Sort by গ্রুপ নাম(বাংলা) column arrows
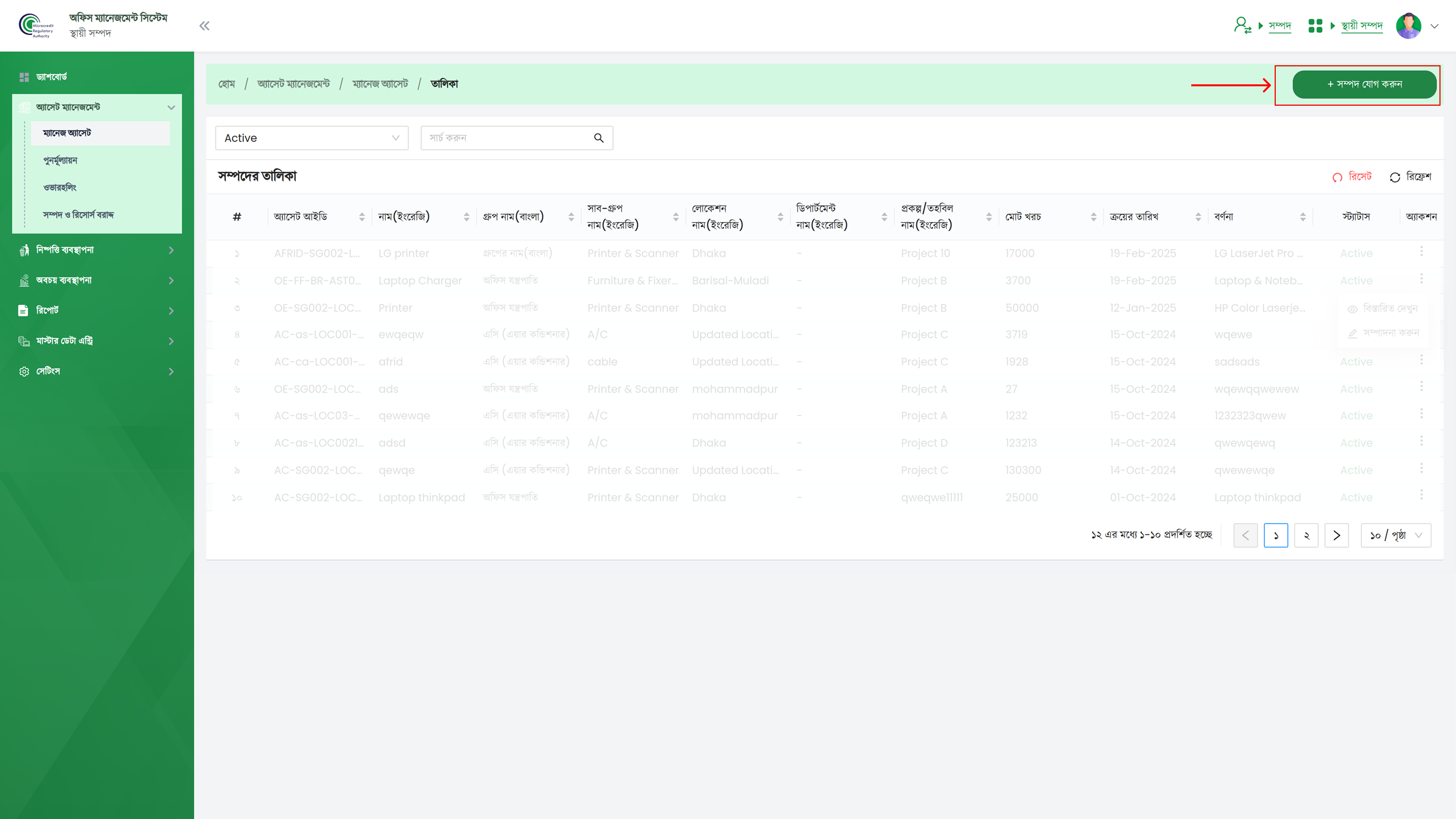This screenshot has width=1456, height=819. tap(571, 217)
